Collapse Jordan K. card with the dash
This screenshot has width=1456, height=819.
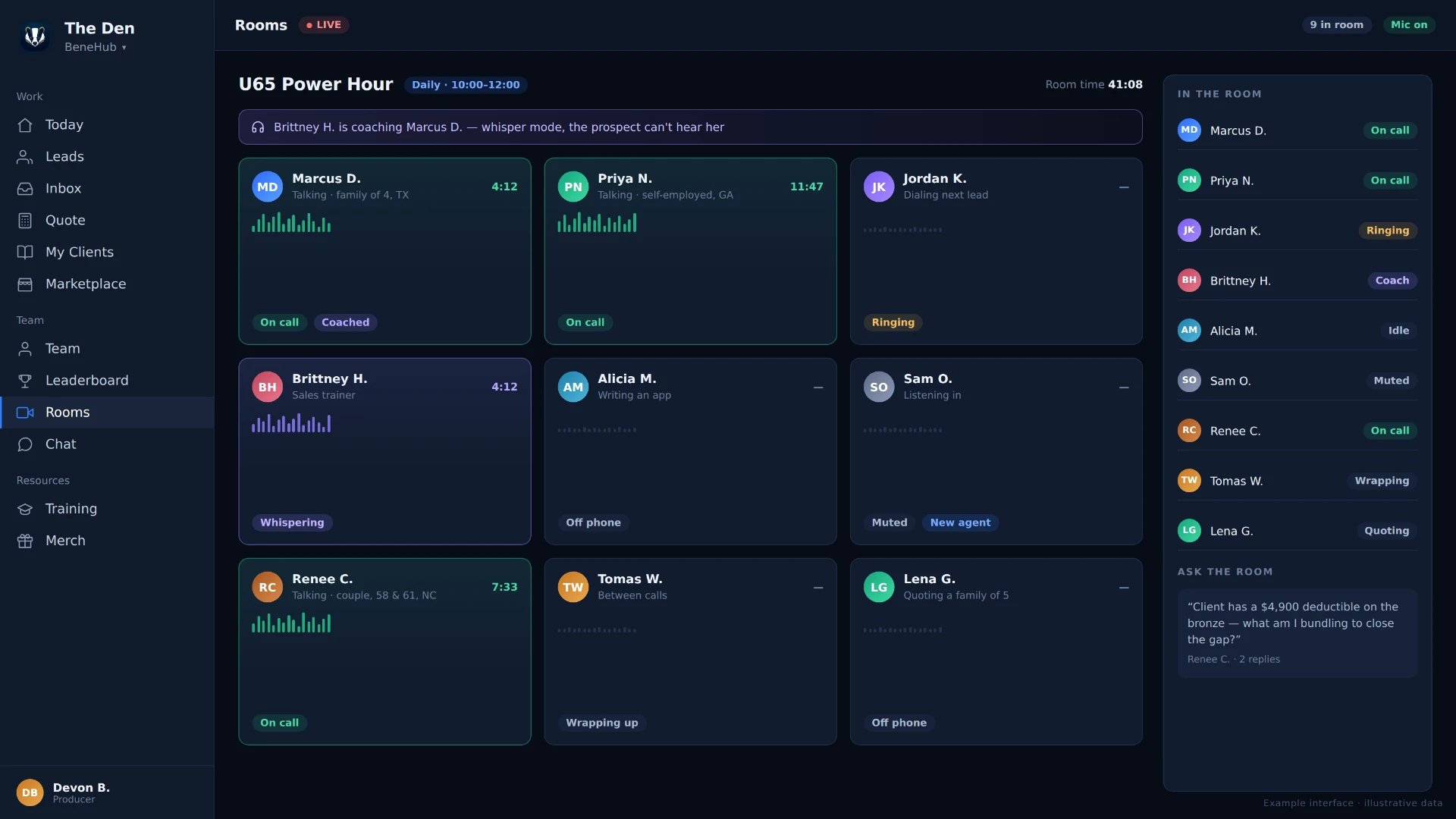pyautogui.click(x=1124, y=187)
